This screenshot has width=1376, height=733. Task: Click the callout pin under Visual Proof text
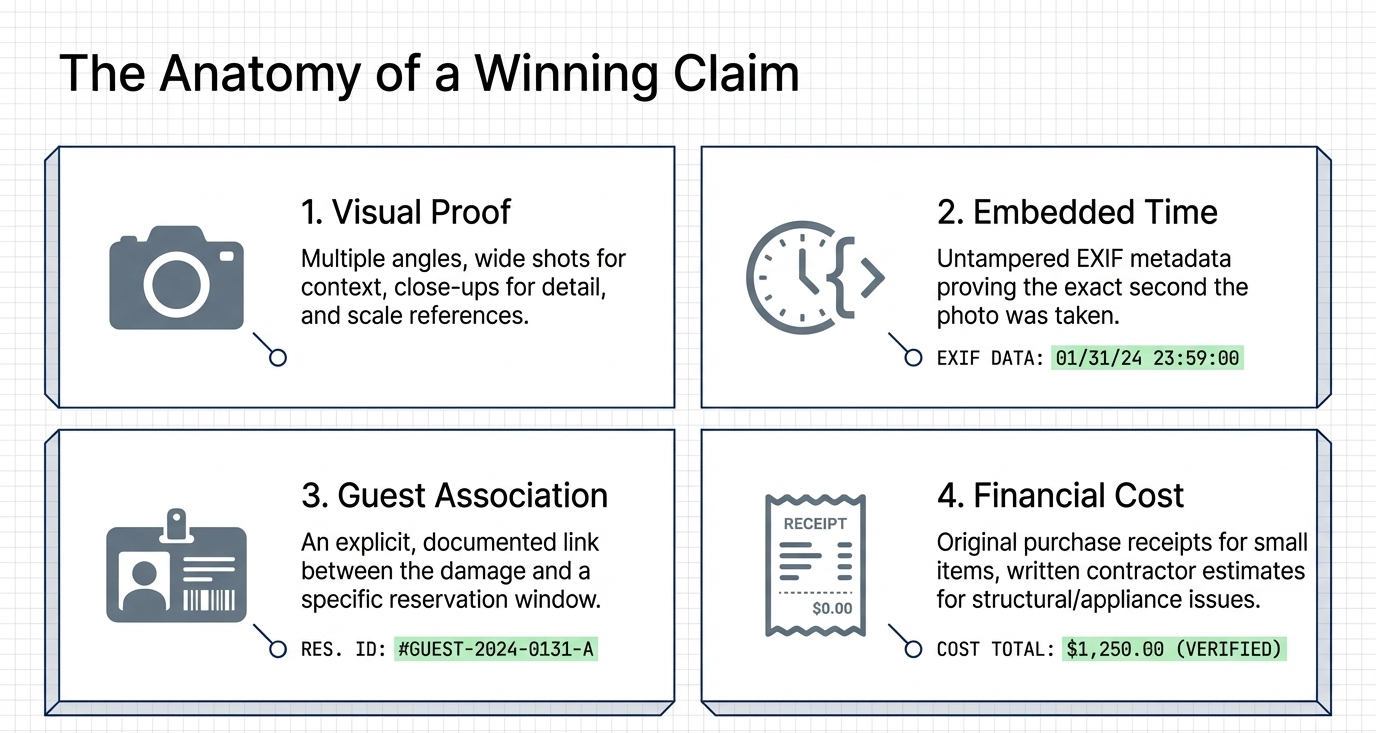[278, 357]
